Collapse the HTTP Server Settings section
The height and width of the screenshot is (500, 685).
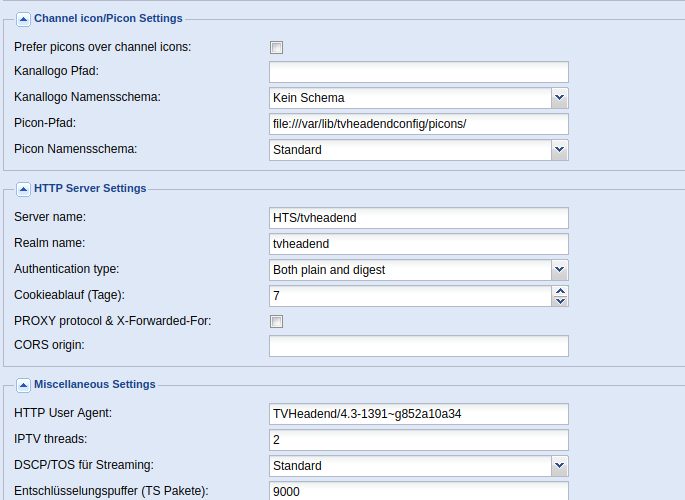coord(23,189)
